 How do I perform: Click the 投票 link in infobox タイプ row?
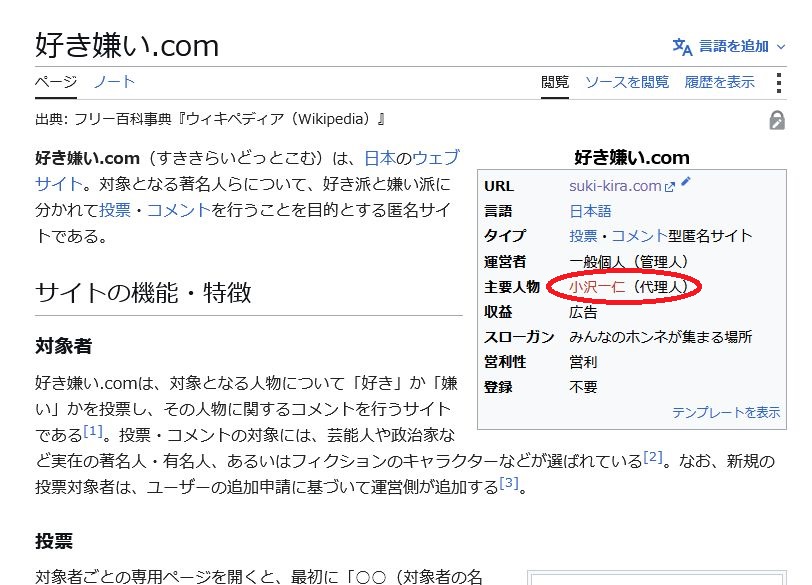point(583,236)
